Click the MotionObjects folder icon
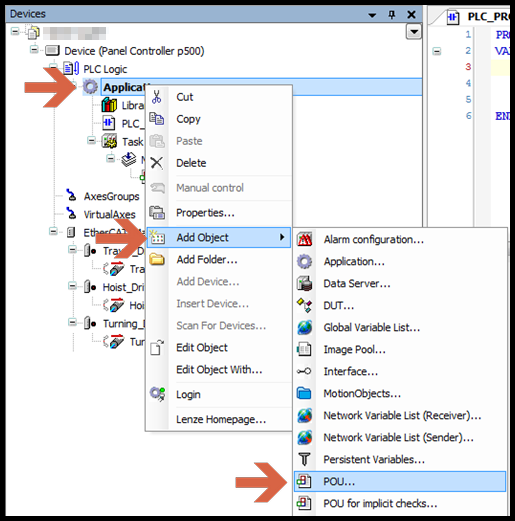Image resolution: width=515 pixels, height=521 pixels. pos(304,393)
